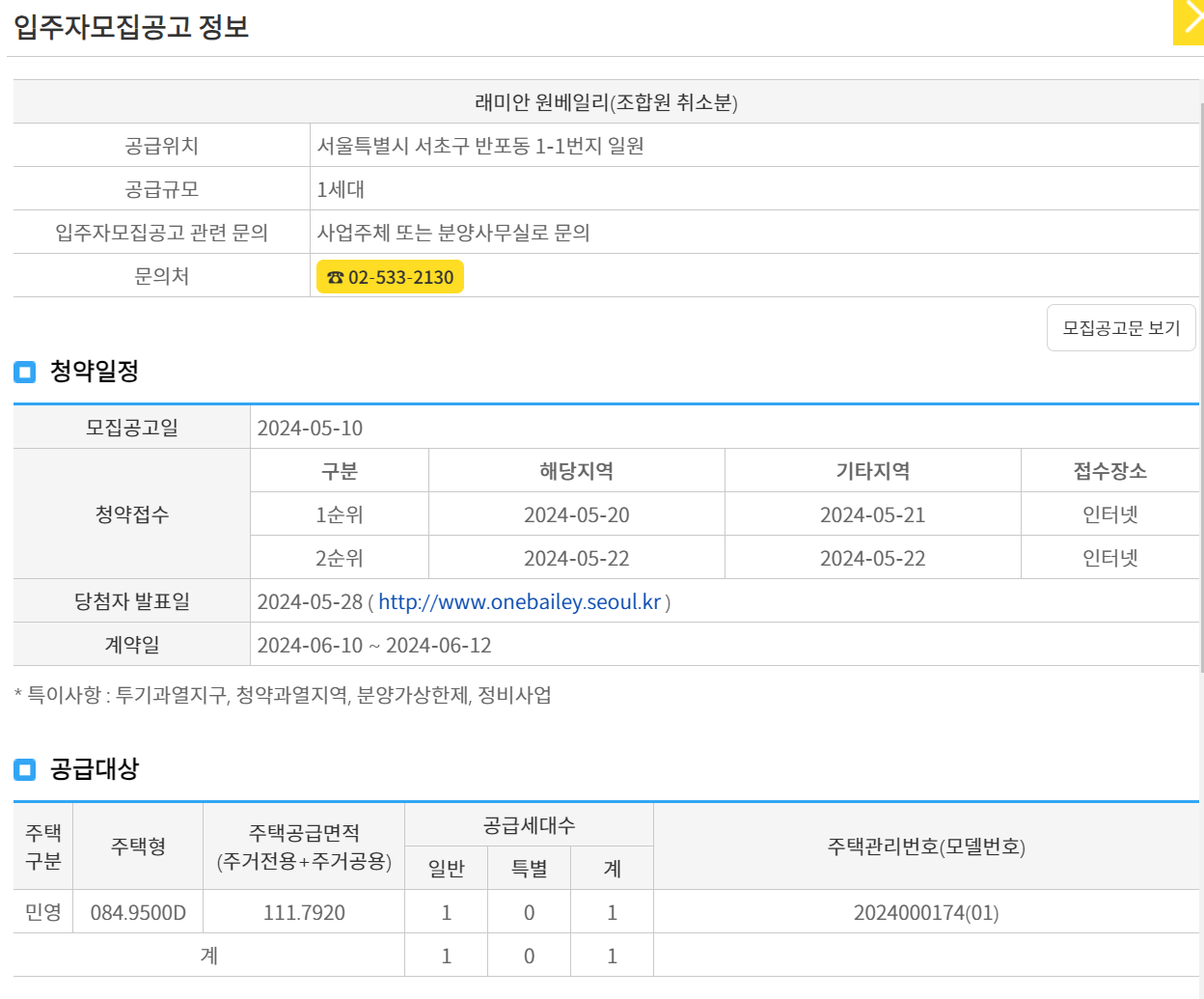Screen dimensions: 1204x999
Task: Select the title 래미안 원베일리(조합원 취소분)
Action: click(606, 102)
